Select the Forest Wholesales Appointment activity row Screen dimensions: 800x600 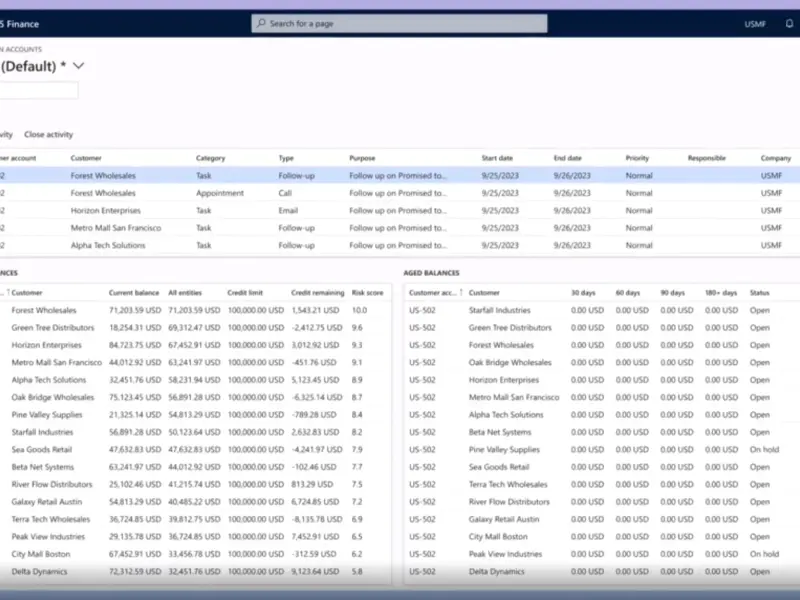tap(103, 193)
